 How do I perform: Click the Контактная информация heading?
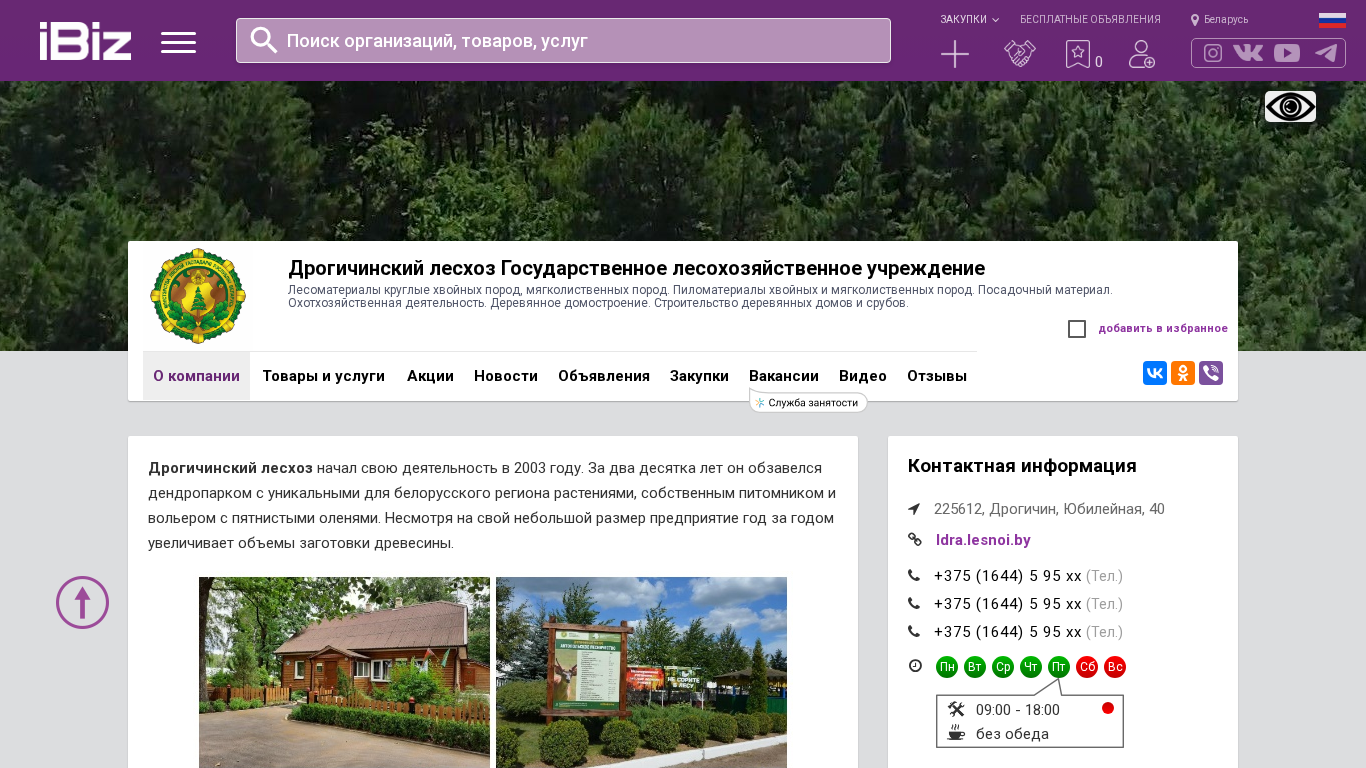pyautogui.click(x=1022, y=466)
